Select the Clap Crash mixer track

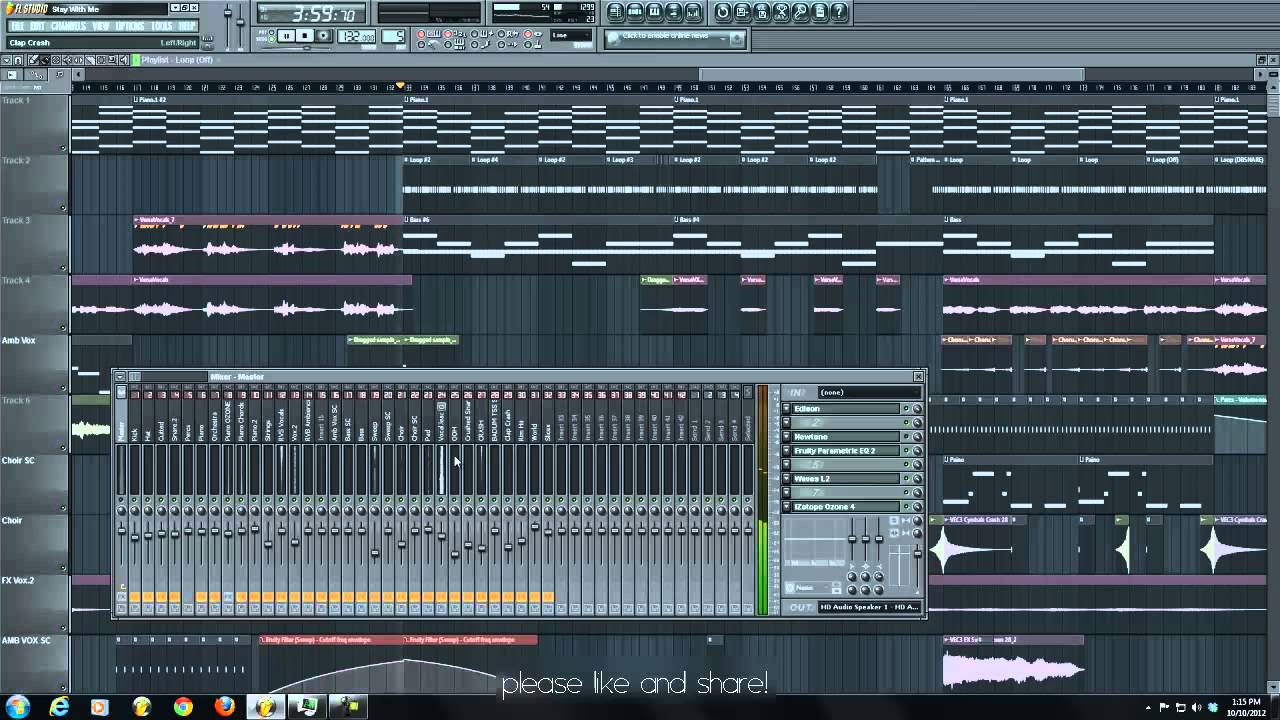click(508, 423)
